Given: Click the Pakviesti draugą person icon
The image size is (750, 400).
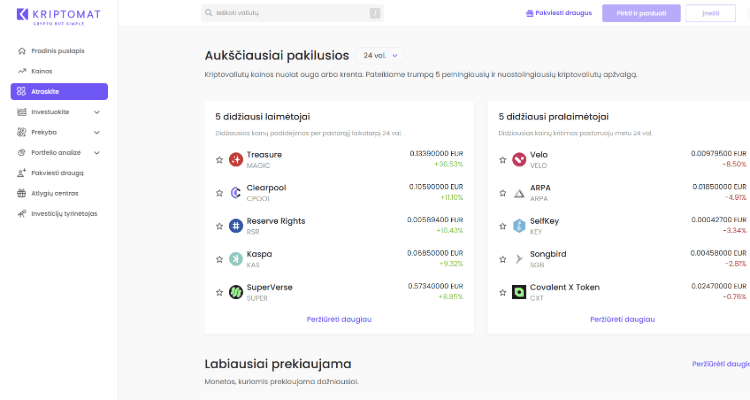Looking at the screenshot, I should coord(22,173).
